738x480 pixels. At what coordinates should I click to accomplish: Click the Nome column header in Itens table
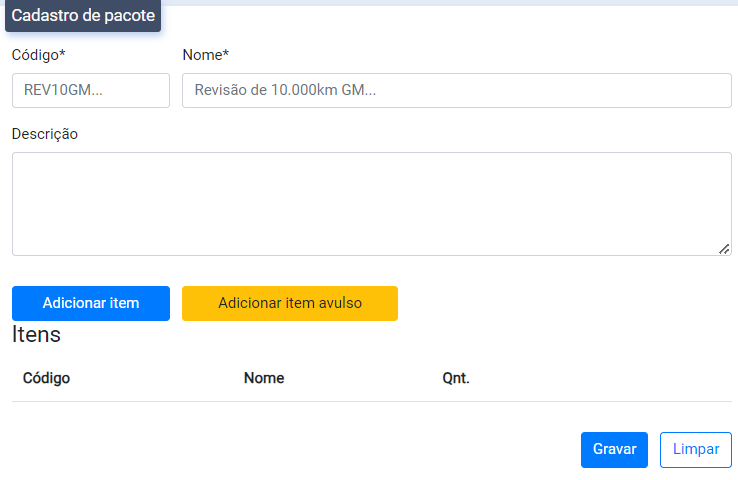(264, 378)
